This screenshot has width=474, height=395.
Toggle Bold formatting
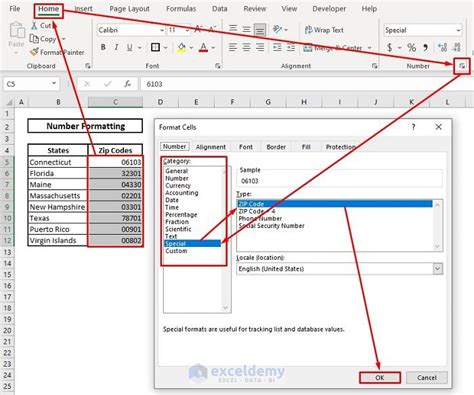(x=103, y=47)
